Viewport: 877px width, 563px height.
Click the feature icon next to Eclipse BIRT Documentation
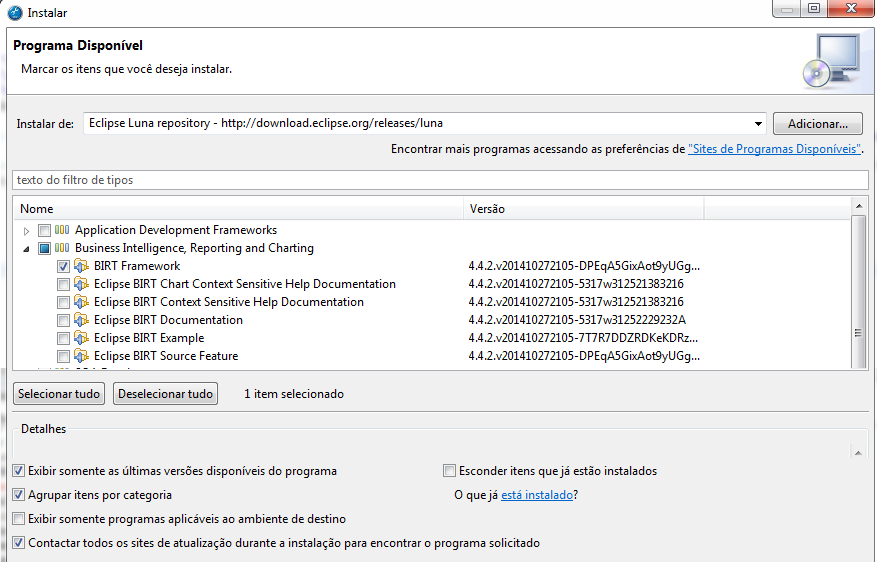click(x=82, y=320)
